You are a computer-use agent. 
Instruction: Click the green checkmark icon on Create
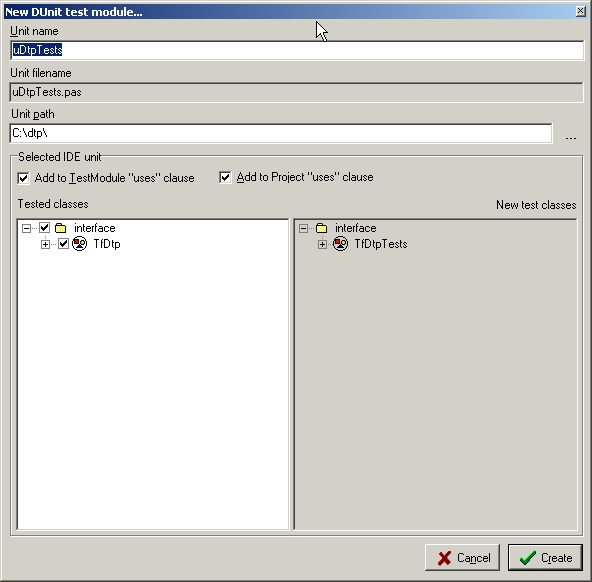(527, 557)
